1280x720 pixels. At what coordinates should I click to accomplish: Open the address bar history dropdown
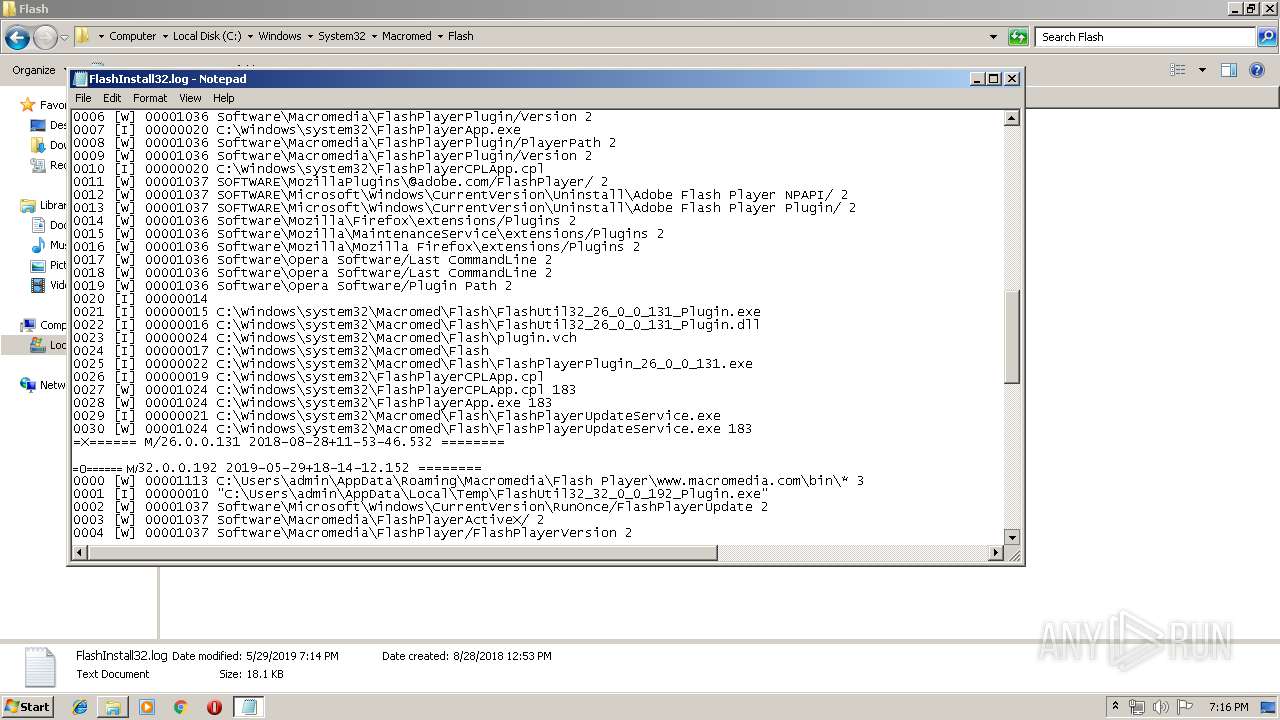993,37
